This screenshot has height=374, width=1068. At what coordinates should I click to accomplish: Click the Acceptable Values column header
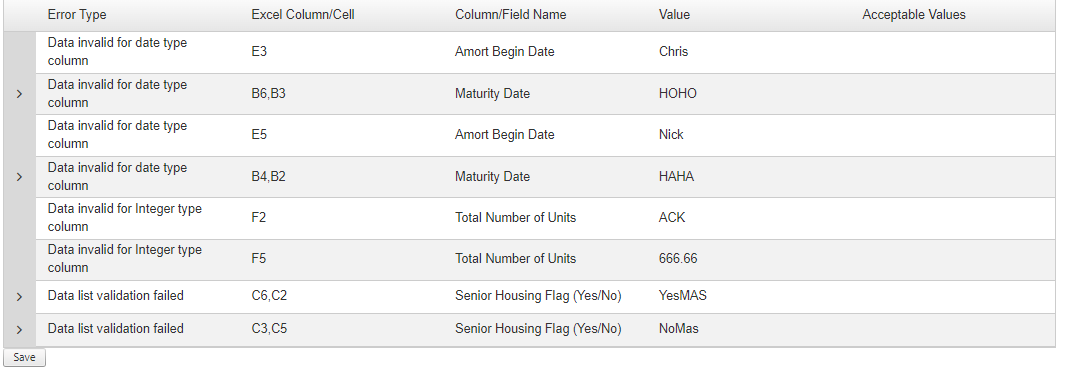[913, 14]
